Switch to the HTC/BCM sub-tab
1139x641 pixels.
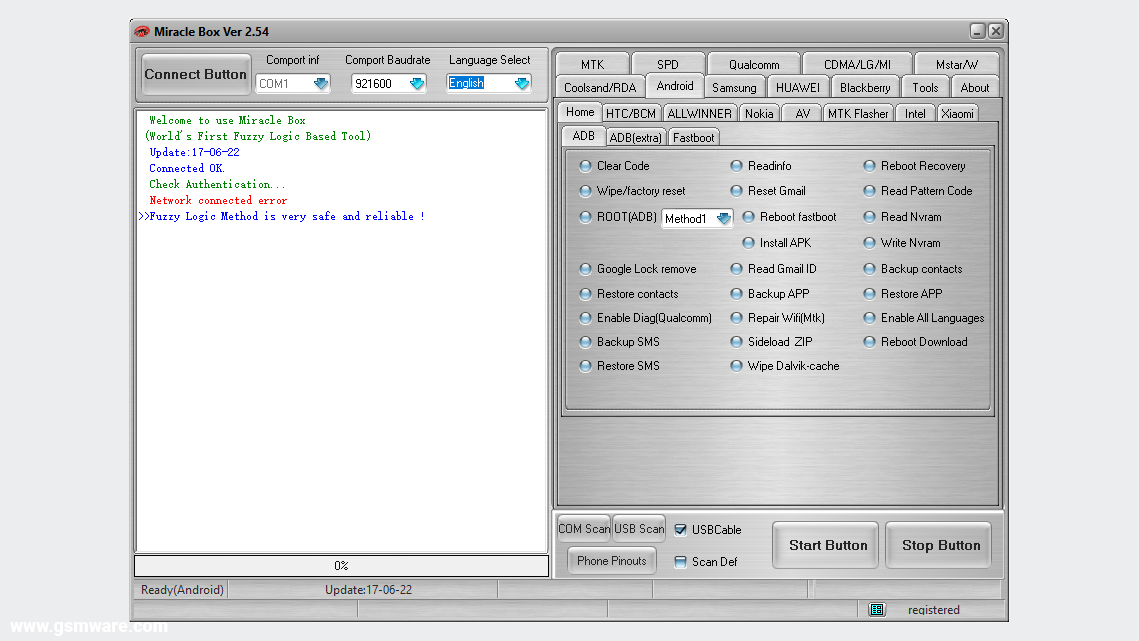[631, 114]
